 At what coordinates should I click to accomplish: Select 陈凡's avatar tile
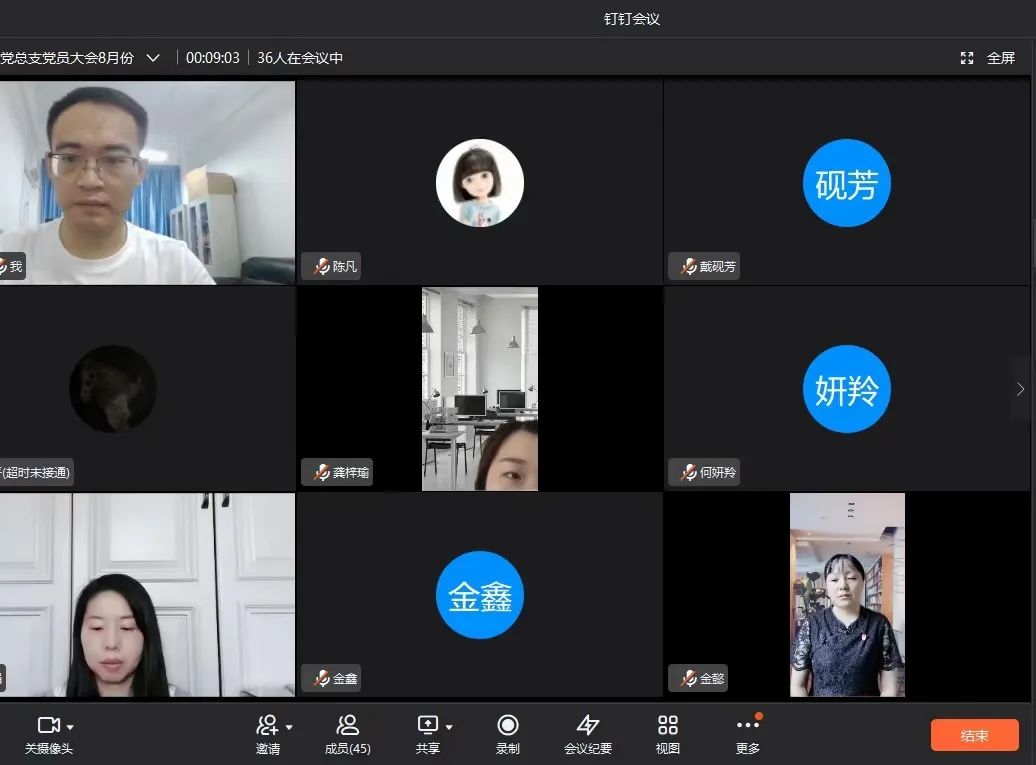click(x=480, y=183)
